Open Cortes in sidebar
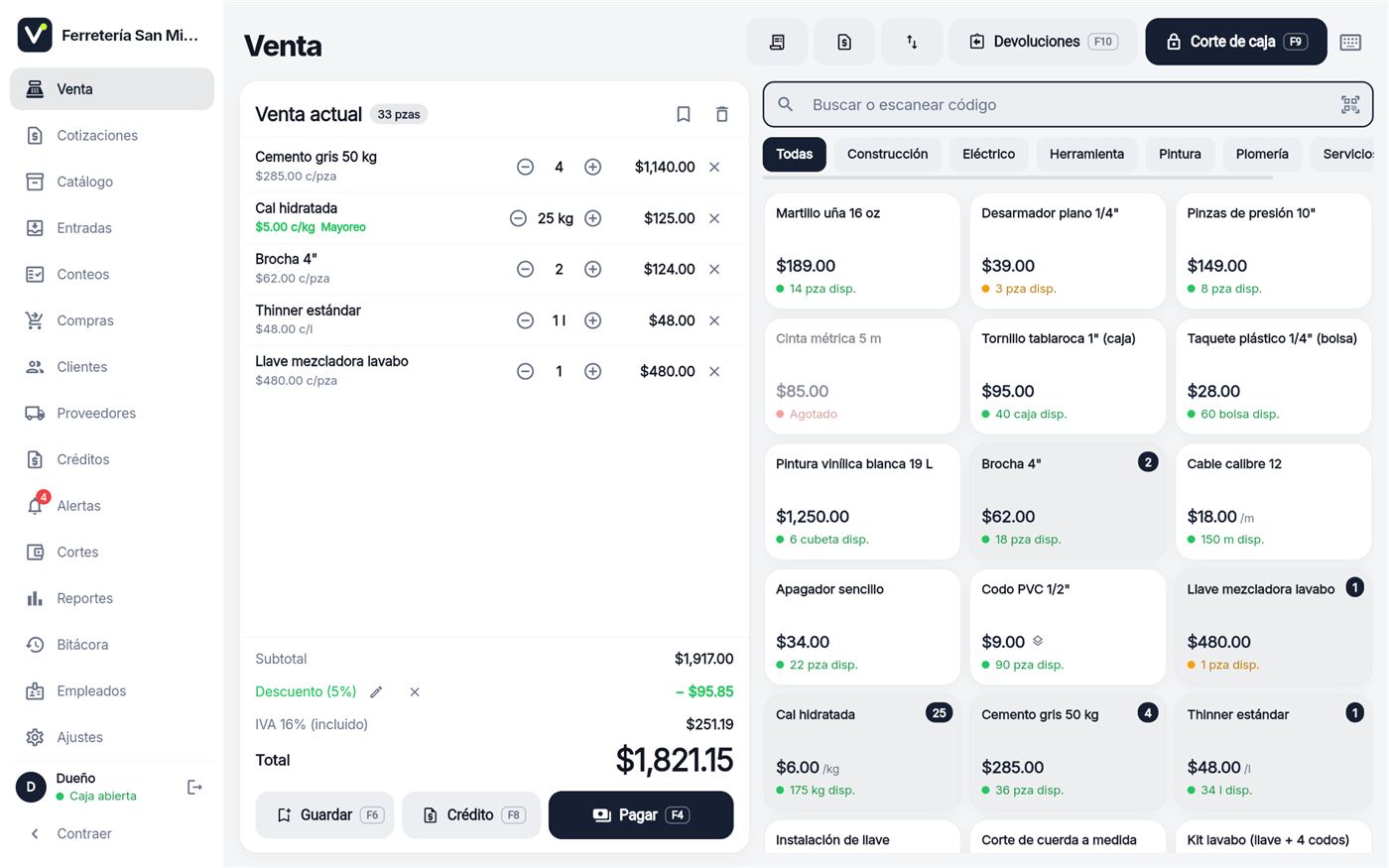 click(x=112, y=552)
